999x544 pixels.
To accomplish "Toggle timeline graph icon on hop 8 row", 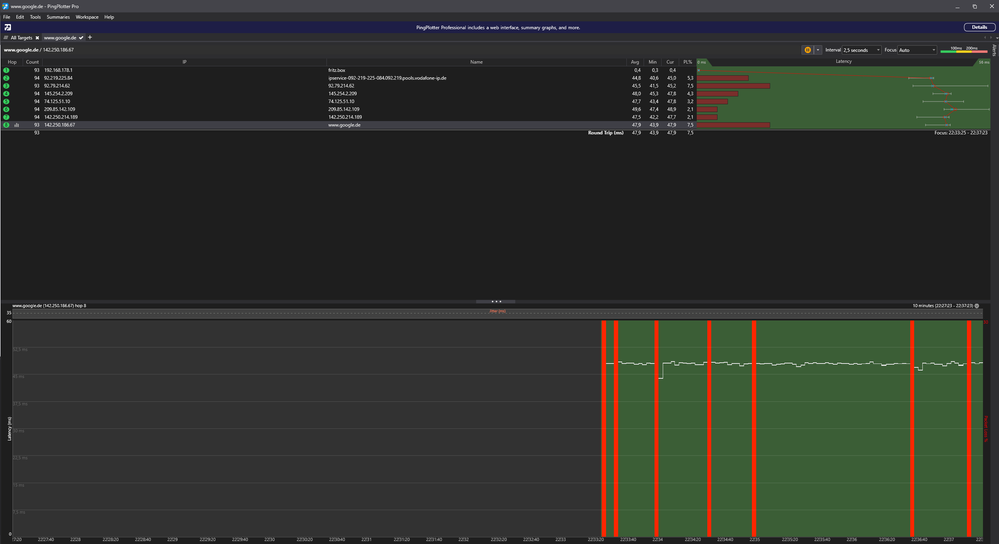I will coord(17,125).
